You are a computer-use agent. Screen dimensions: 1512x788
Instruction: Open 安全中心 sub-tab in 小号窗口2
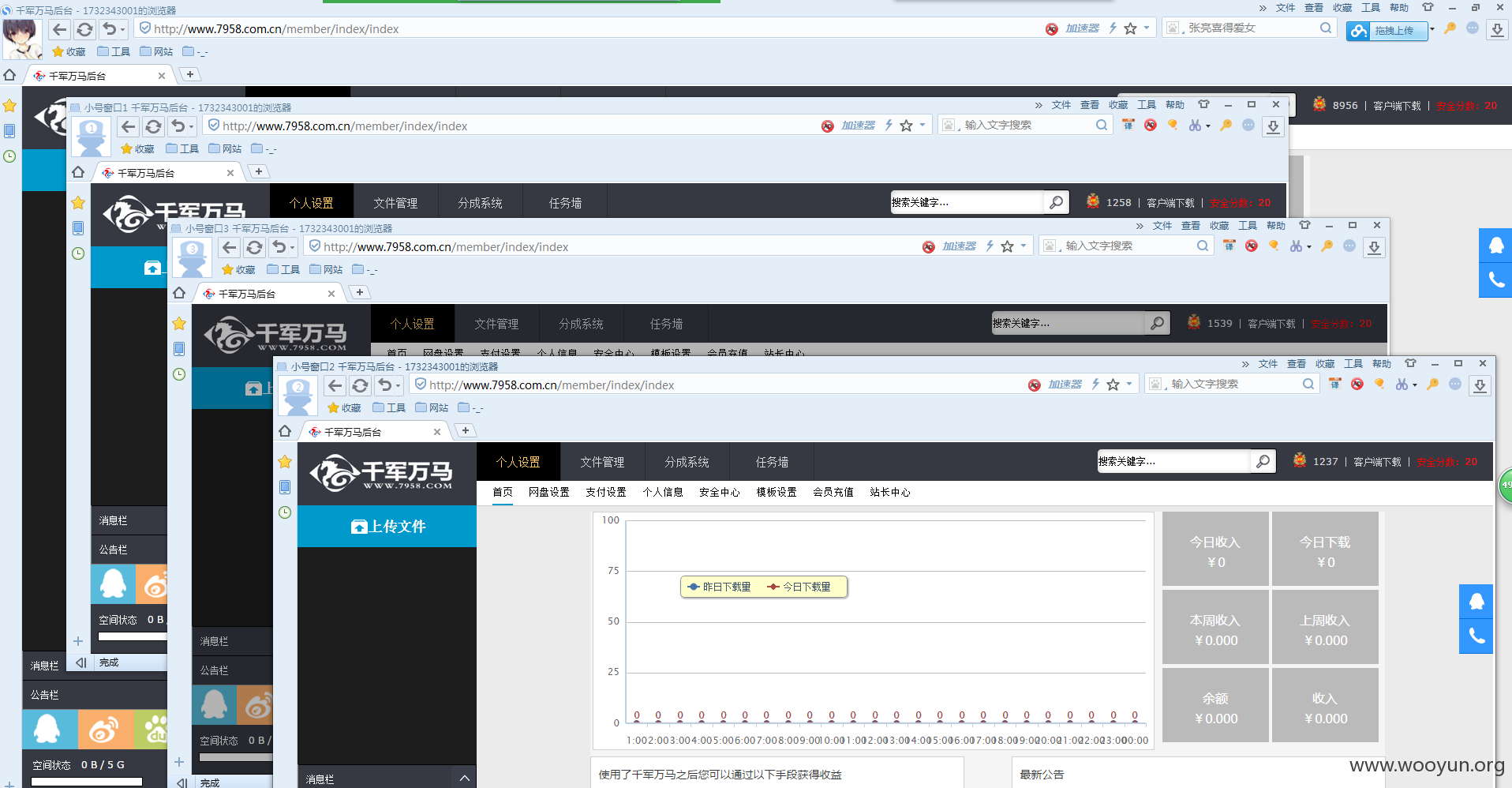tap(719, 492)
